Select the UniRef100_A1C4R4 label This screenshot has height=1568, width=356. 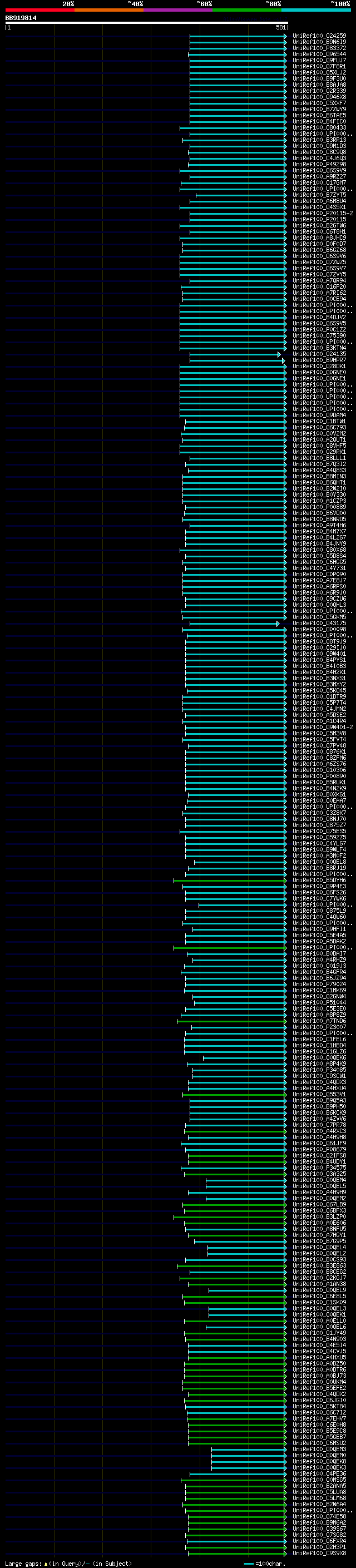[319, 721]
